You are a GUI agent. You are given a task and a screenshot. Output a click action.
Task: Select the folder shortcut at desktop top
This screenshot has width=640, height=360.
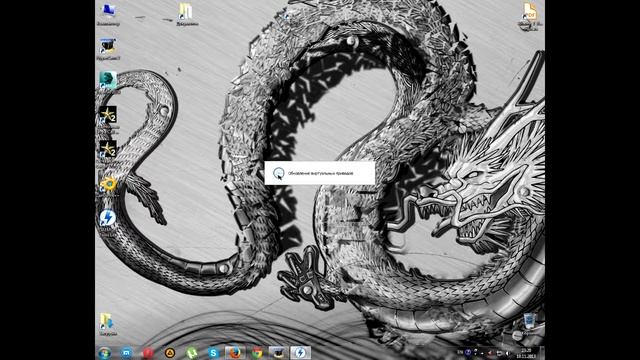coord(187,14)
